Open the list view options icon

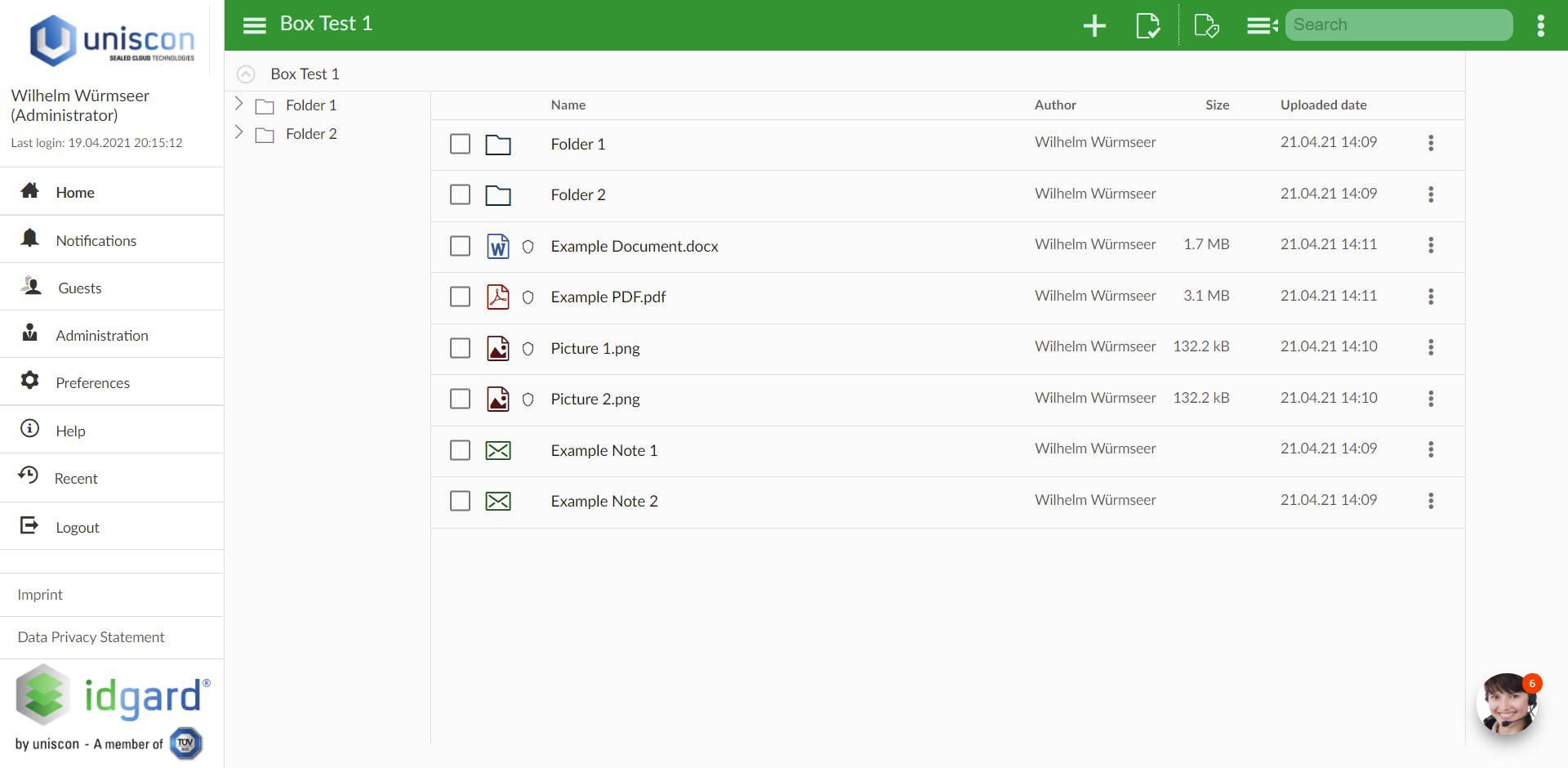point(1262,25)
